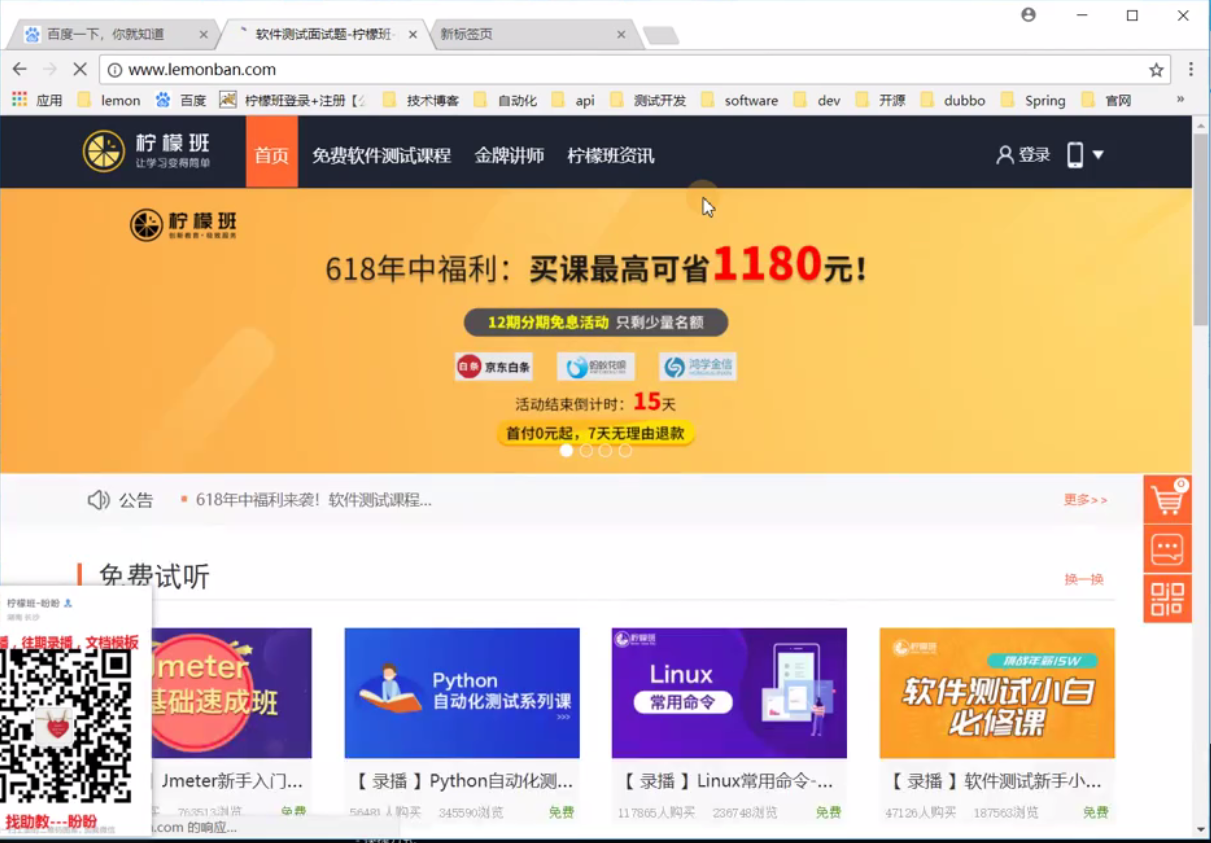Click the 首付0元起 7天无理由退款 button
The height and width of the screenshot is (843, 1211).
(595, 433)
